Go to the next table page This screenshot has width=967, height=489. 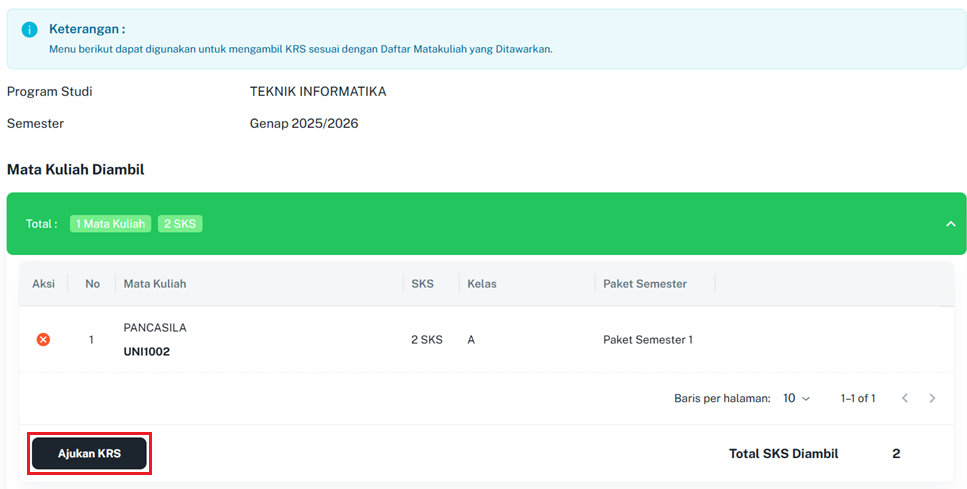point(932,398)
